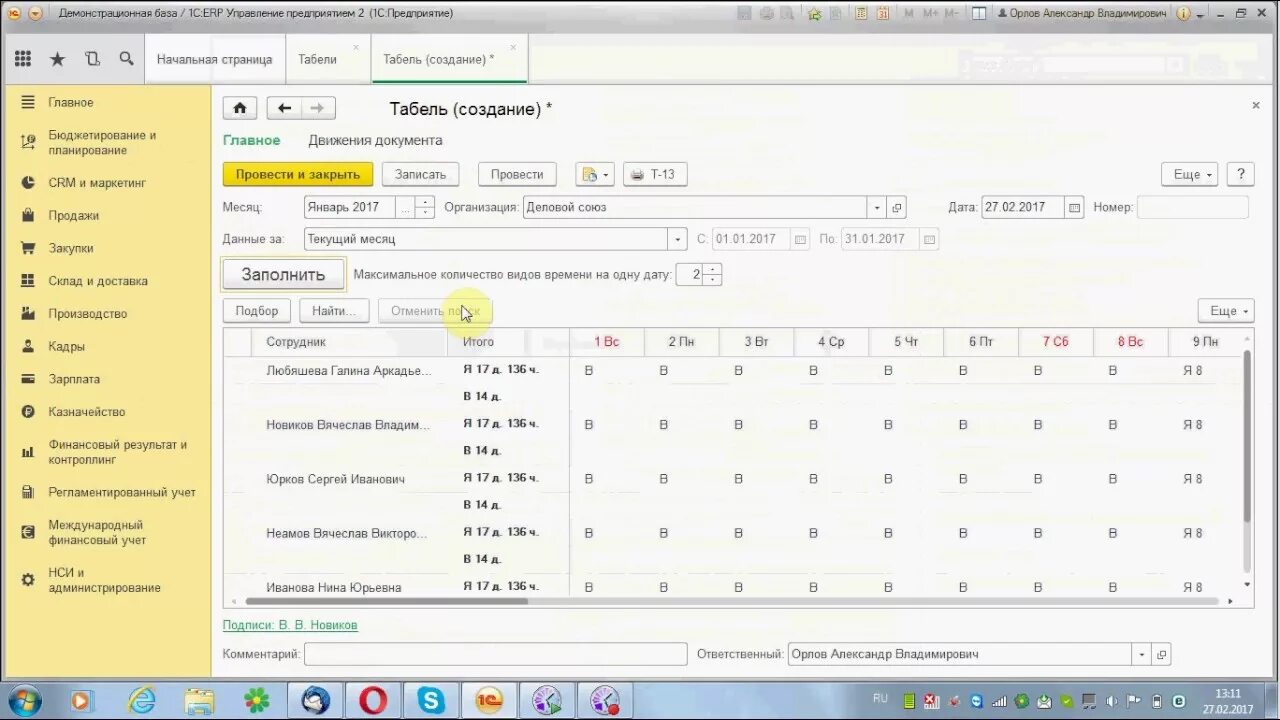Open the Ответственный field's open-form icon
The width and height of the screenshot is (1280, 720).
point(1161,654)
